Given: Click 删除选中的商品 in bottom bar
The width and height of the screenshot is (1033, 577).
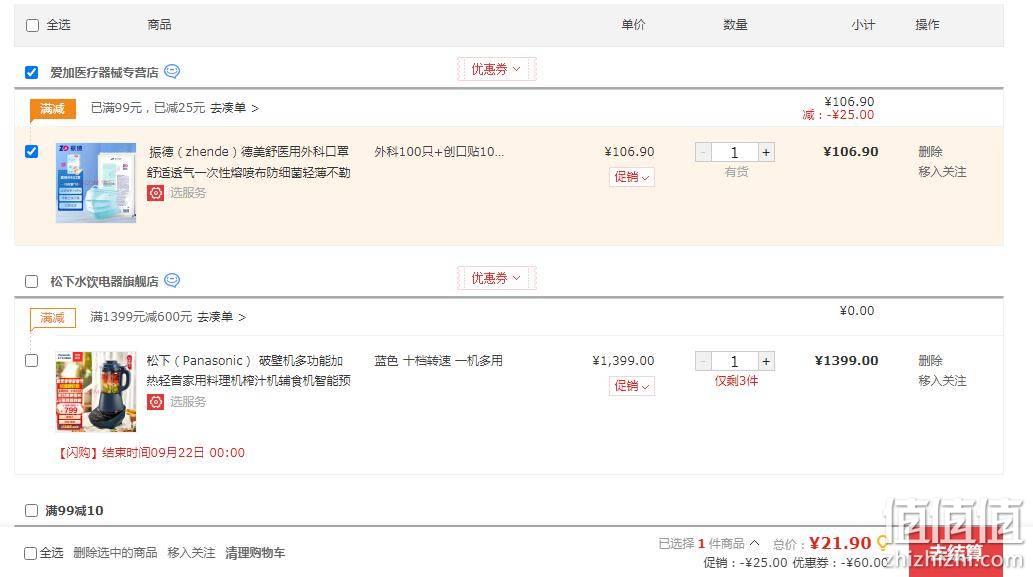Looking at the screenshot, I should (115, 553).
